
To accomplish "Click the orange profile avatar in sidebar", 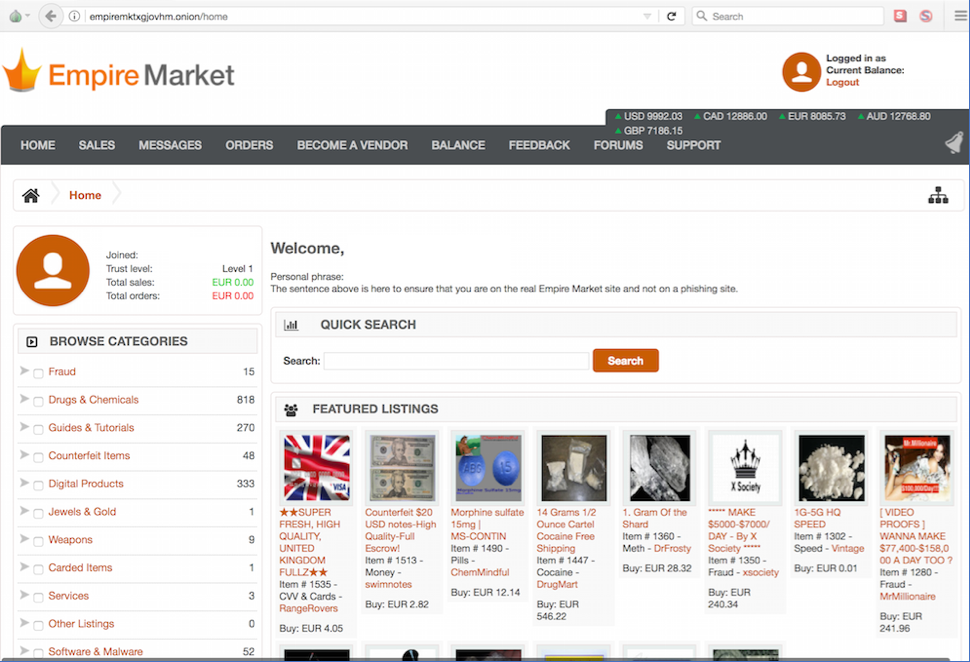I will [x=53, y=270].
